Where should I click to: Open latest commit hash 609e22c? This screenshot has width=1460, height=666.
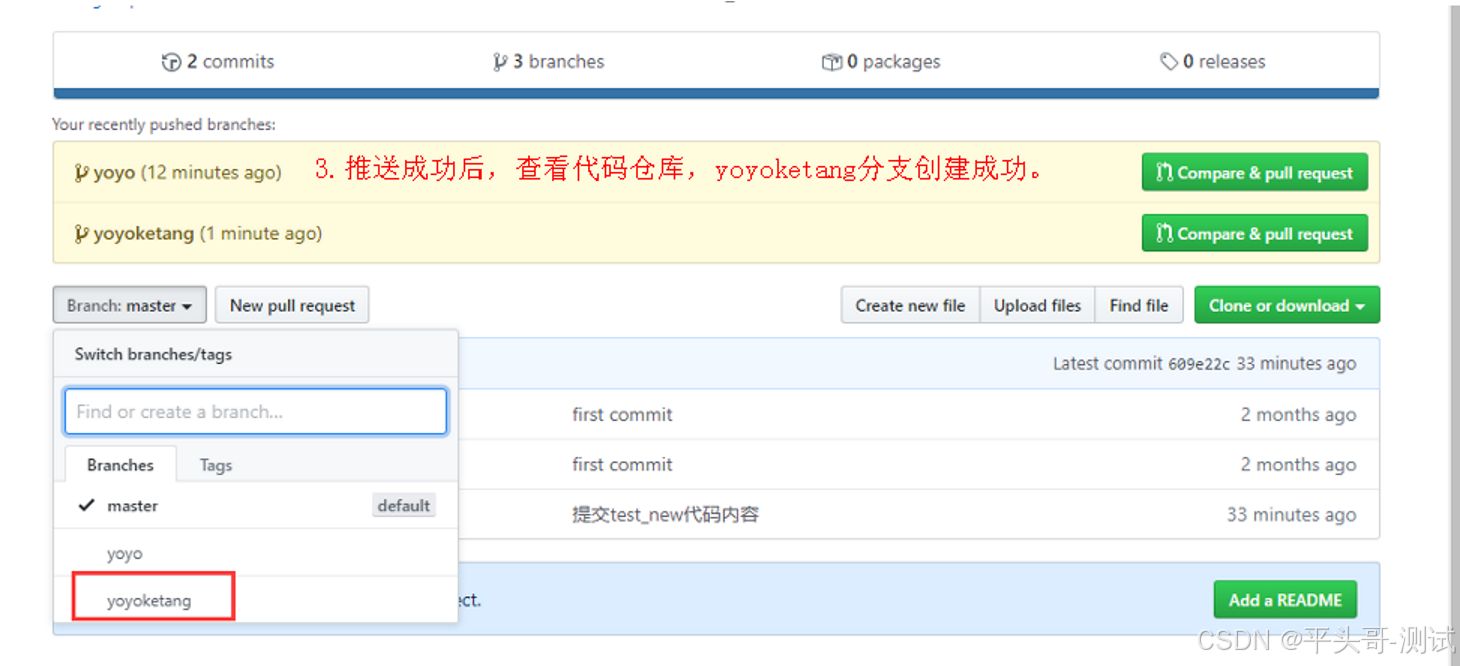point(1199,364)
